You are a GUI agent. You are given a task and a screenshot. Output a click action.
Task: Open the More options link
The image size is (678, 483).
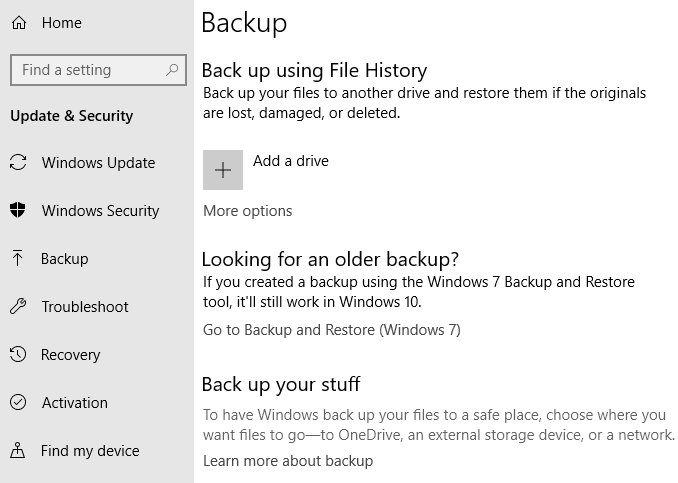point(248,211)
